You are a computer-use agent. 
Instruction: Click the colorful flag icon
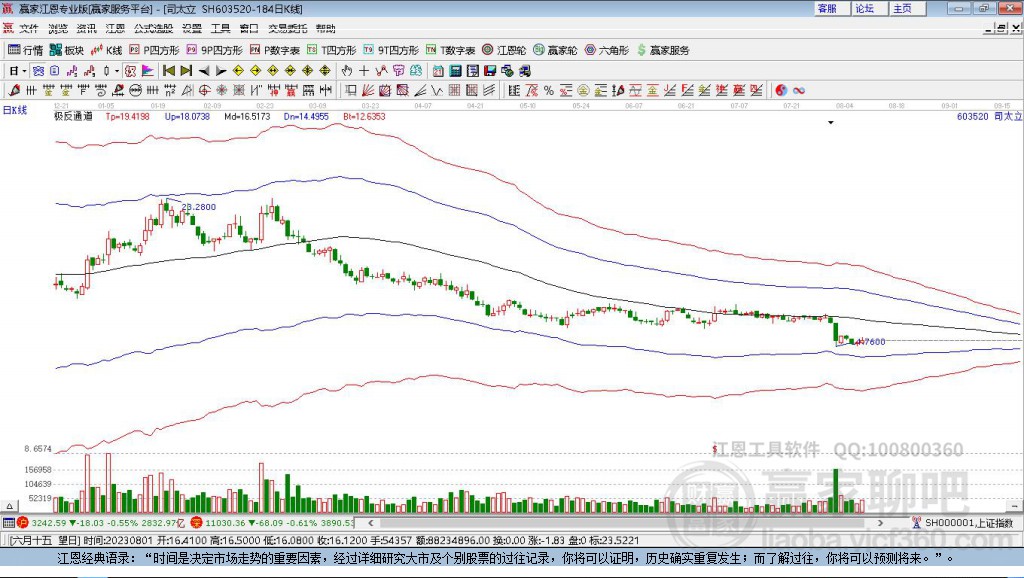pyautogui.click(x=148, y=71)
